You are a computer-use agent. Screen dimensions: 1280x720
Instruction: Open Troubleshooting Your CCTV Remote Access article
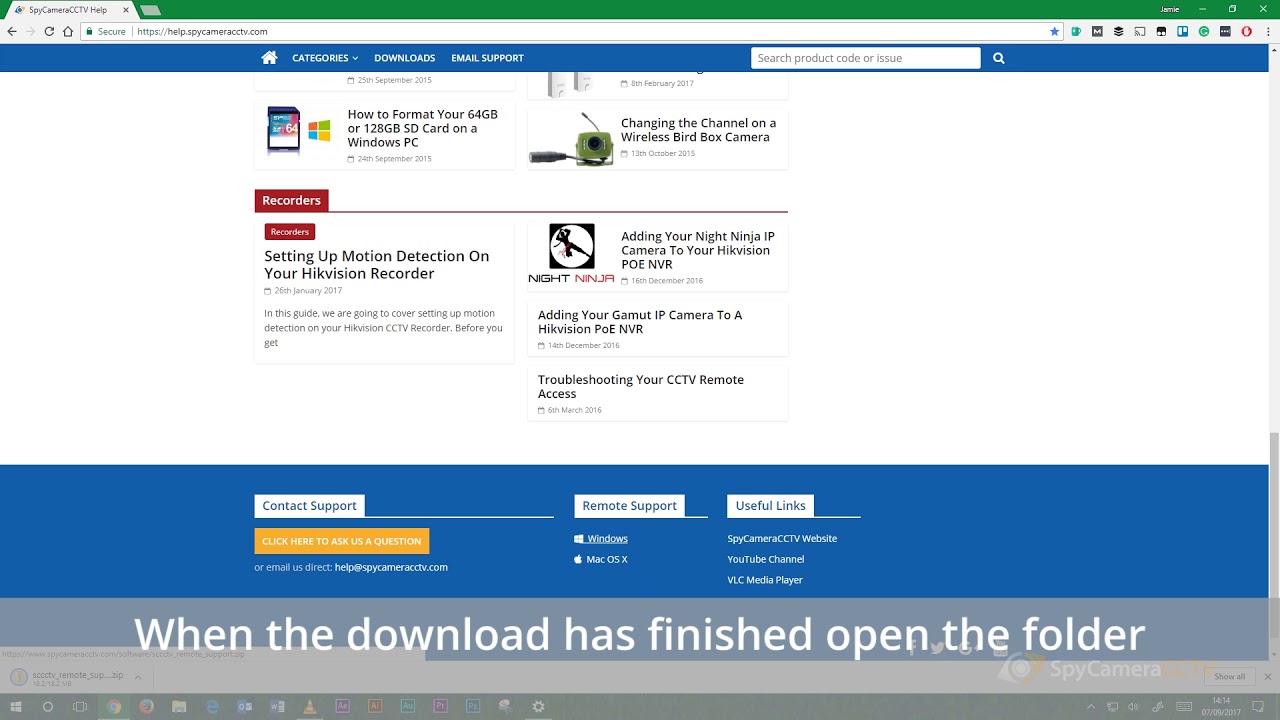pos(641,386)
